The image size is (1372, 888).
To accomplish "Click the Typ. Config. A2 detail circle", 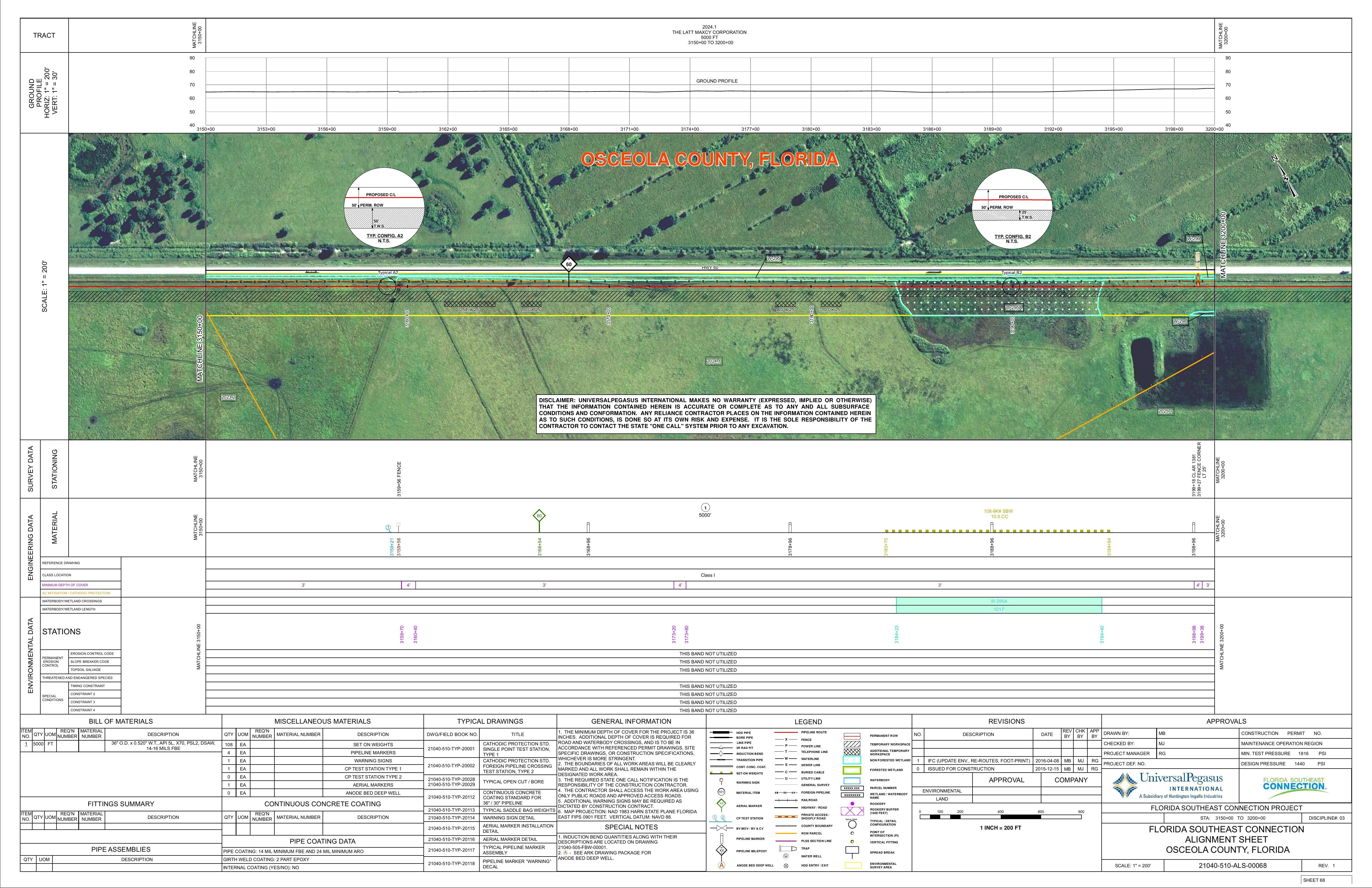I will pyautogui.click(x=384, y=208).
